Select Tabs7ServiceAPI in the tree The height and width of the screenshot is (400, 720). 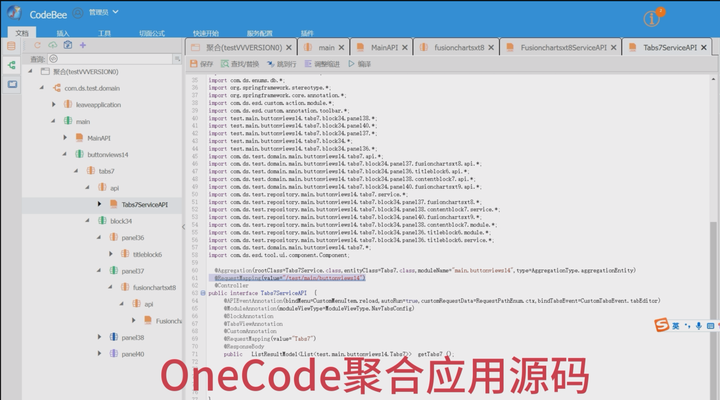pos(145,204)
